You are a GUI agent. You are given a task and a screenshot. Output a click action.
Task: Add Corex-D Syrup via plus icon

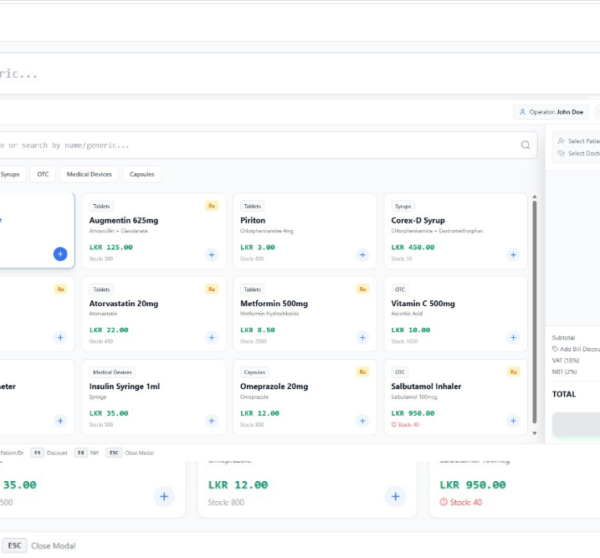tap(513, 254)
